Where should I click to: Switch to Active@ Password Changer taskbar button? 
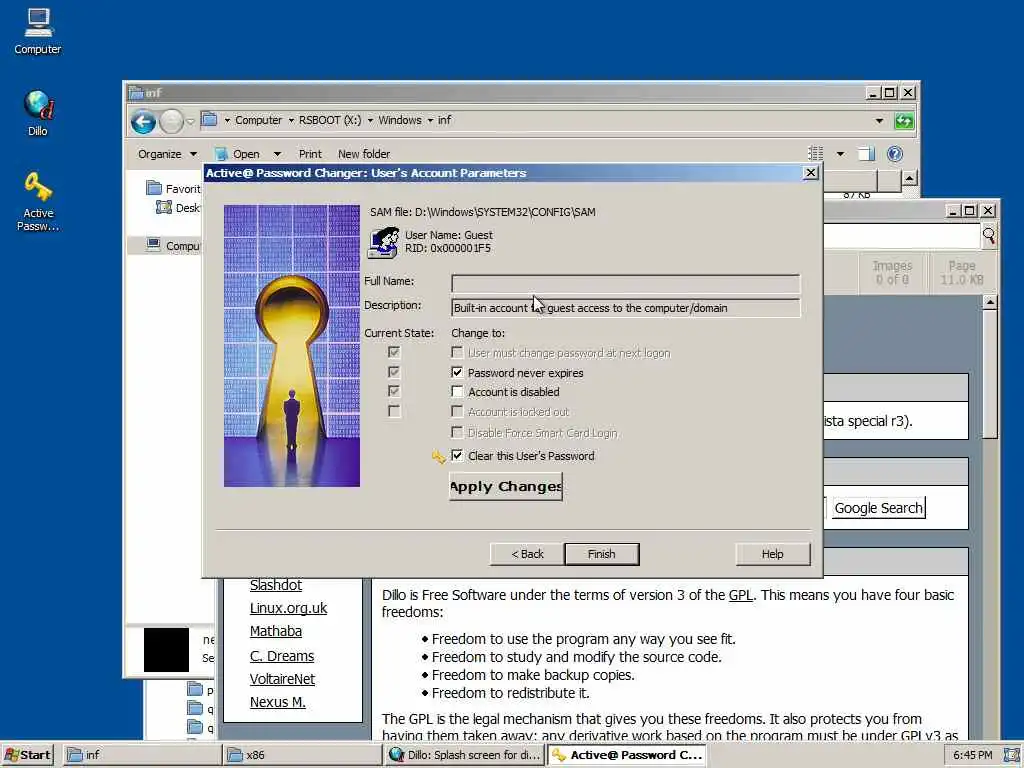pos(626,755)
